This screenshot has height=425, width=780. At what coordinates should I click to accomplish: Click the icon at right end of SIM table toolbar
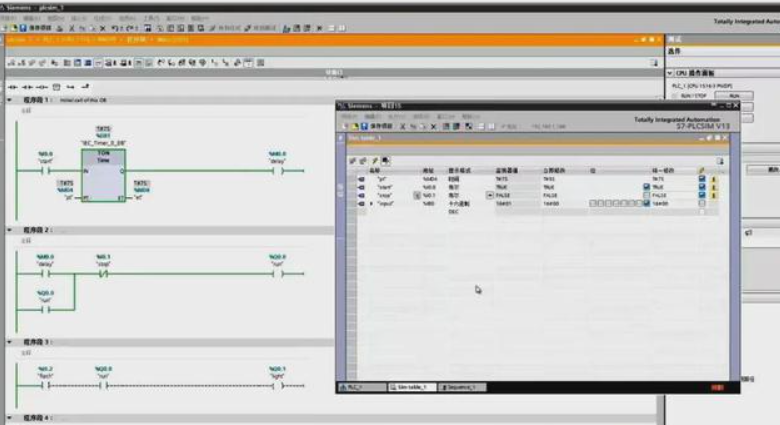pyautogui.click(x=720, y=161)
